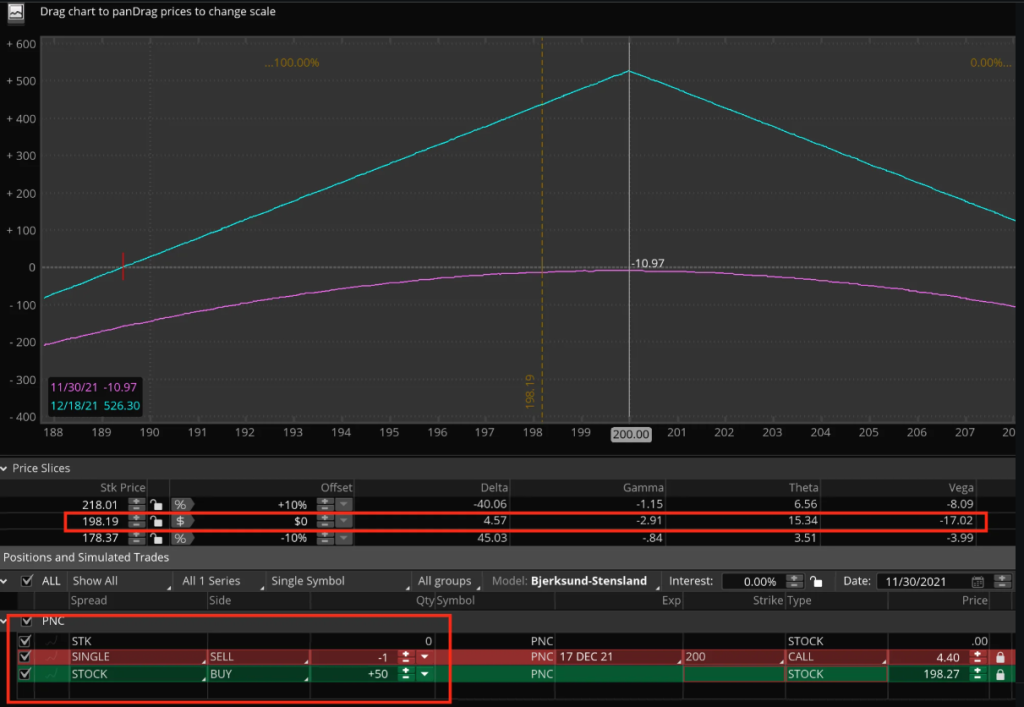1024x707 pixels.
Task: Click the -10% offset stepper
Action: 325,538
